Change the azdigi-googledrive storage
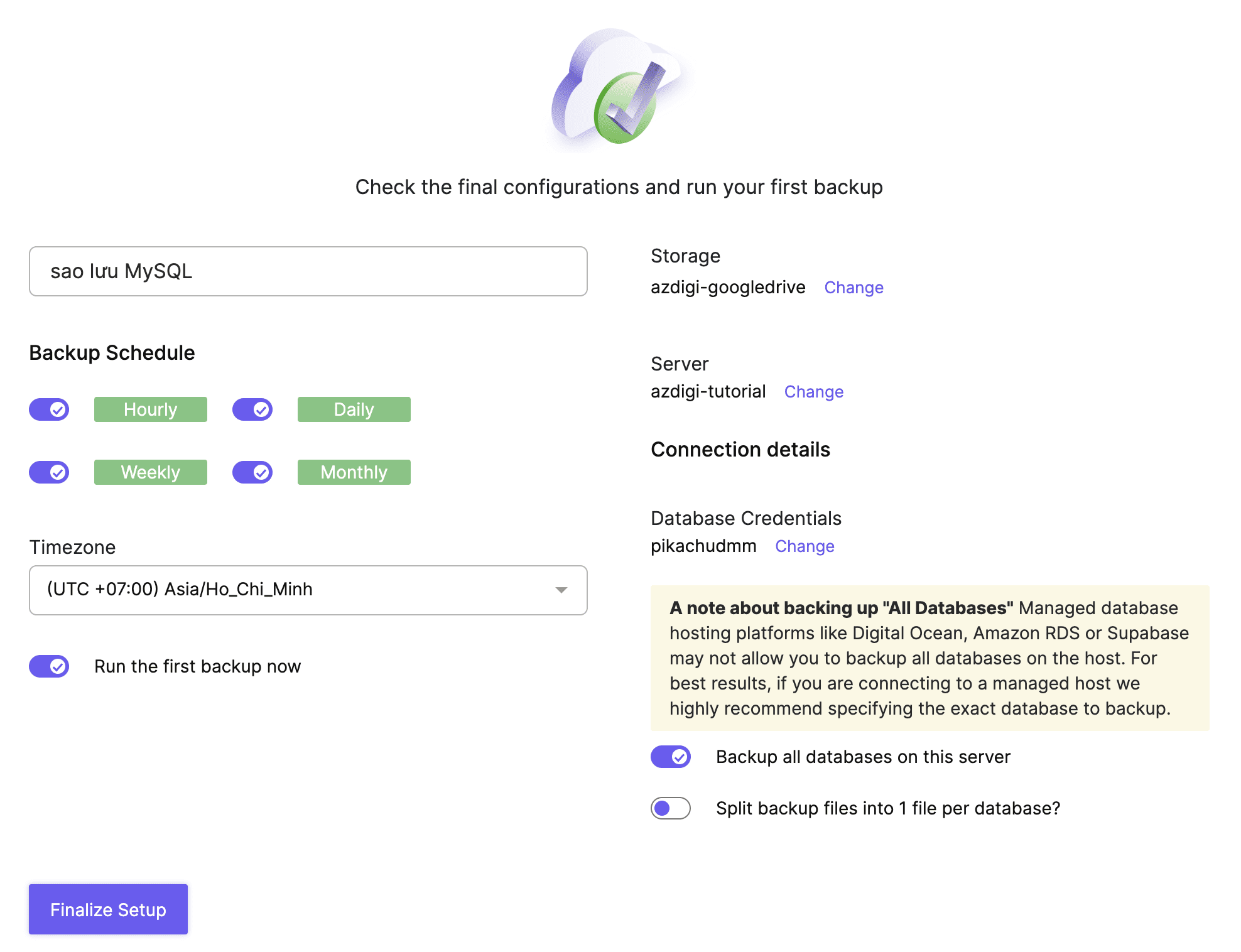The height and width of the screenshot is (952, 1241). pos(854,288)
